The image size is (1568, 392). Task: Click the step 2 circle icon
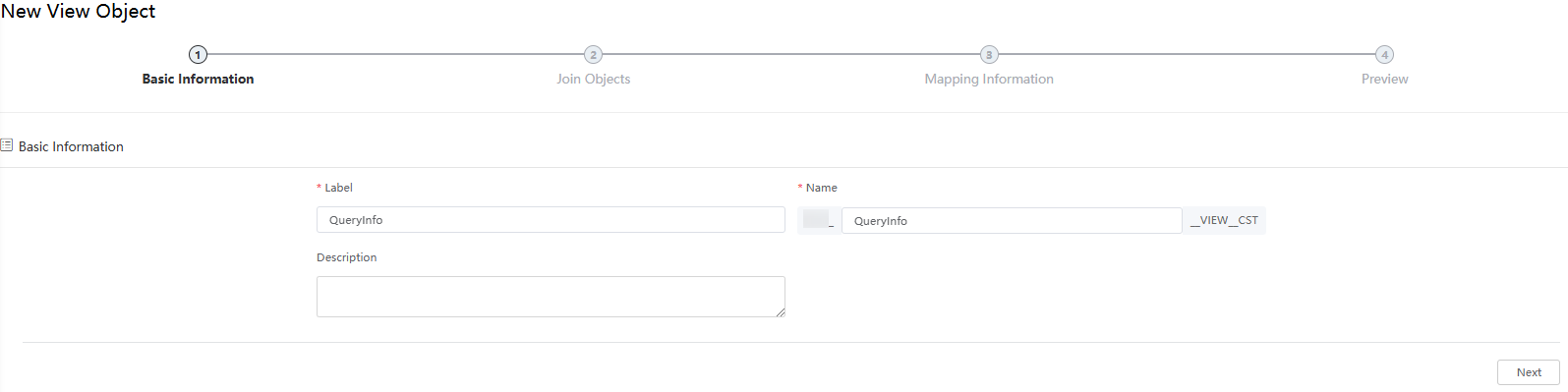593,55
